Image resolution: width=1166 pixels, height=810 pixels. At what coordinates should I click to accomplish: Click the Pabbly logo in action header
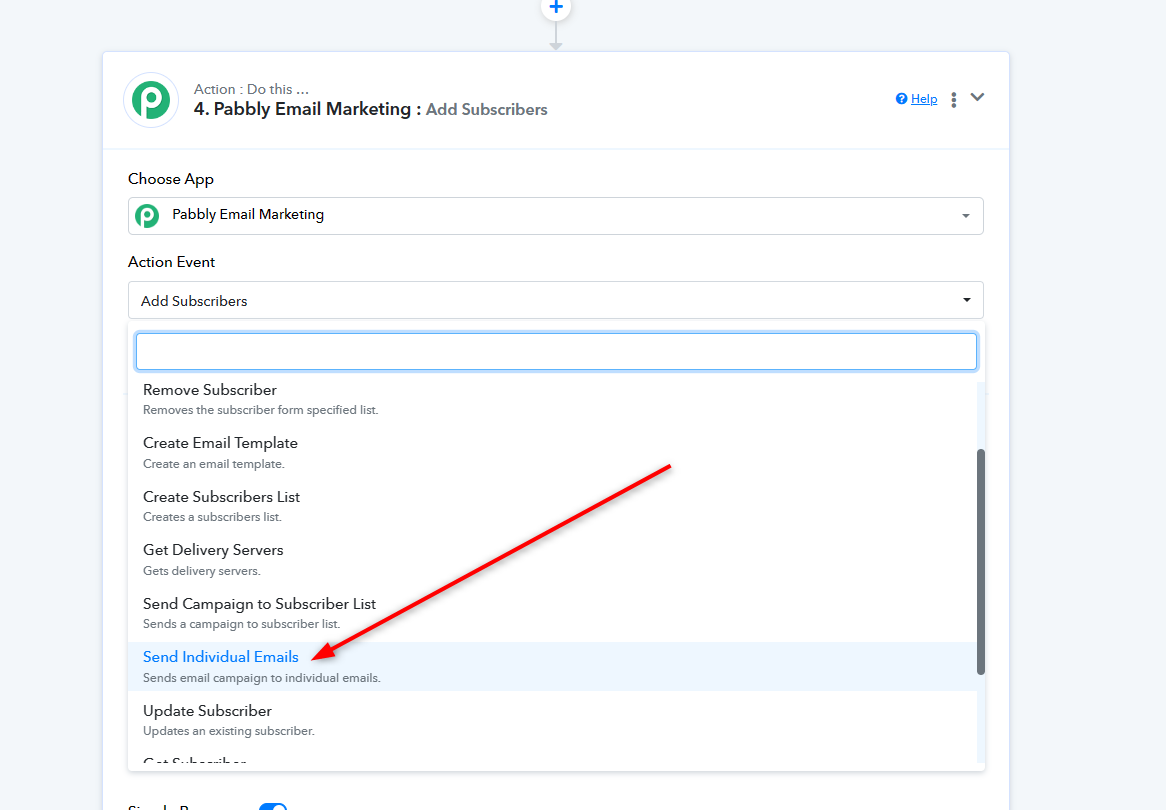151,100
